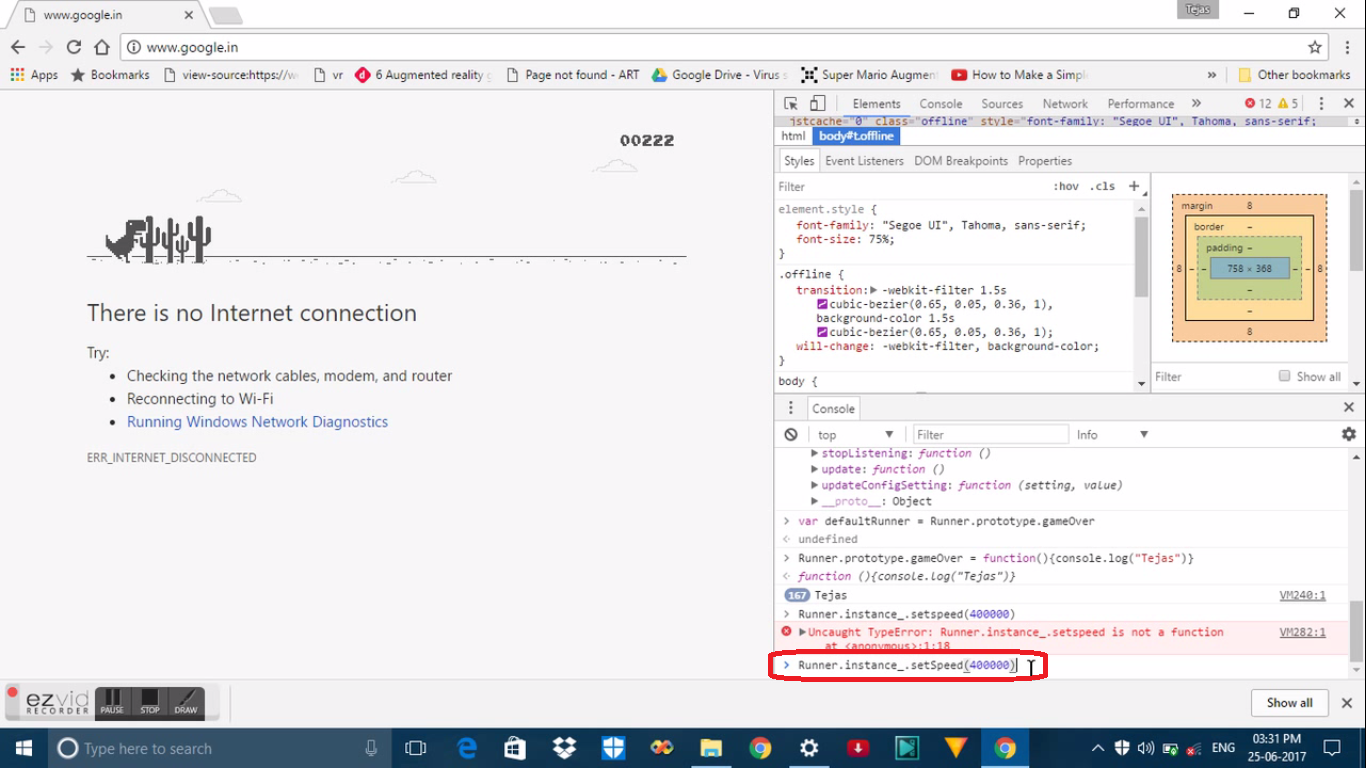Open the console drawer three-dot menu
This screenshot has width=1366, height=768.
[x=790, y=408]
